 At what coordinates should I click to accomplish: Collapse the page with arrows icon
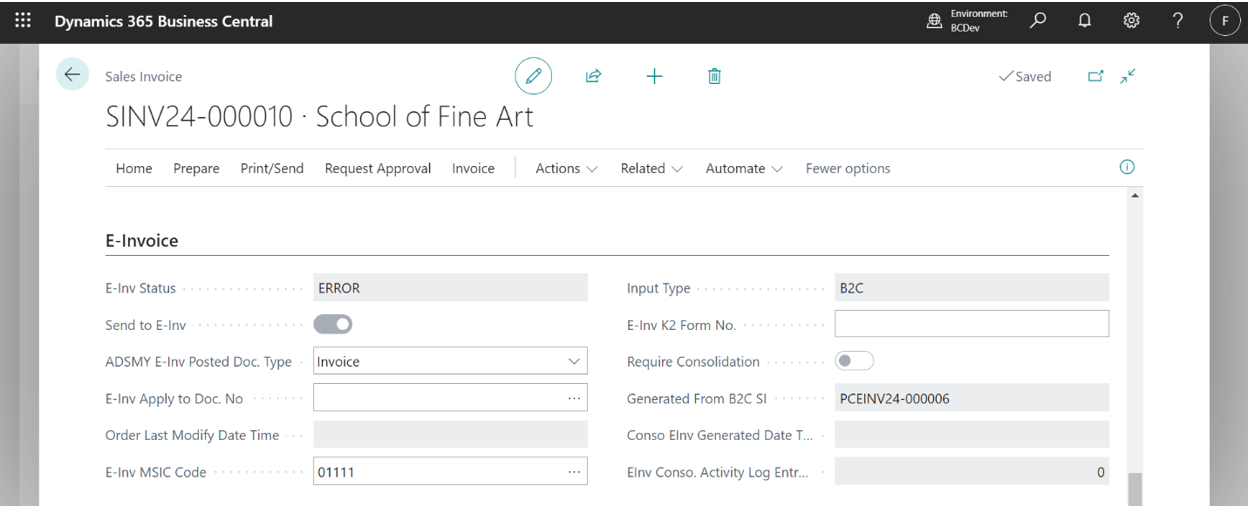pyautogui.click(x=1128, y=76)
